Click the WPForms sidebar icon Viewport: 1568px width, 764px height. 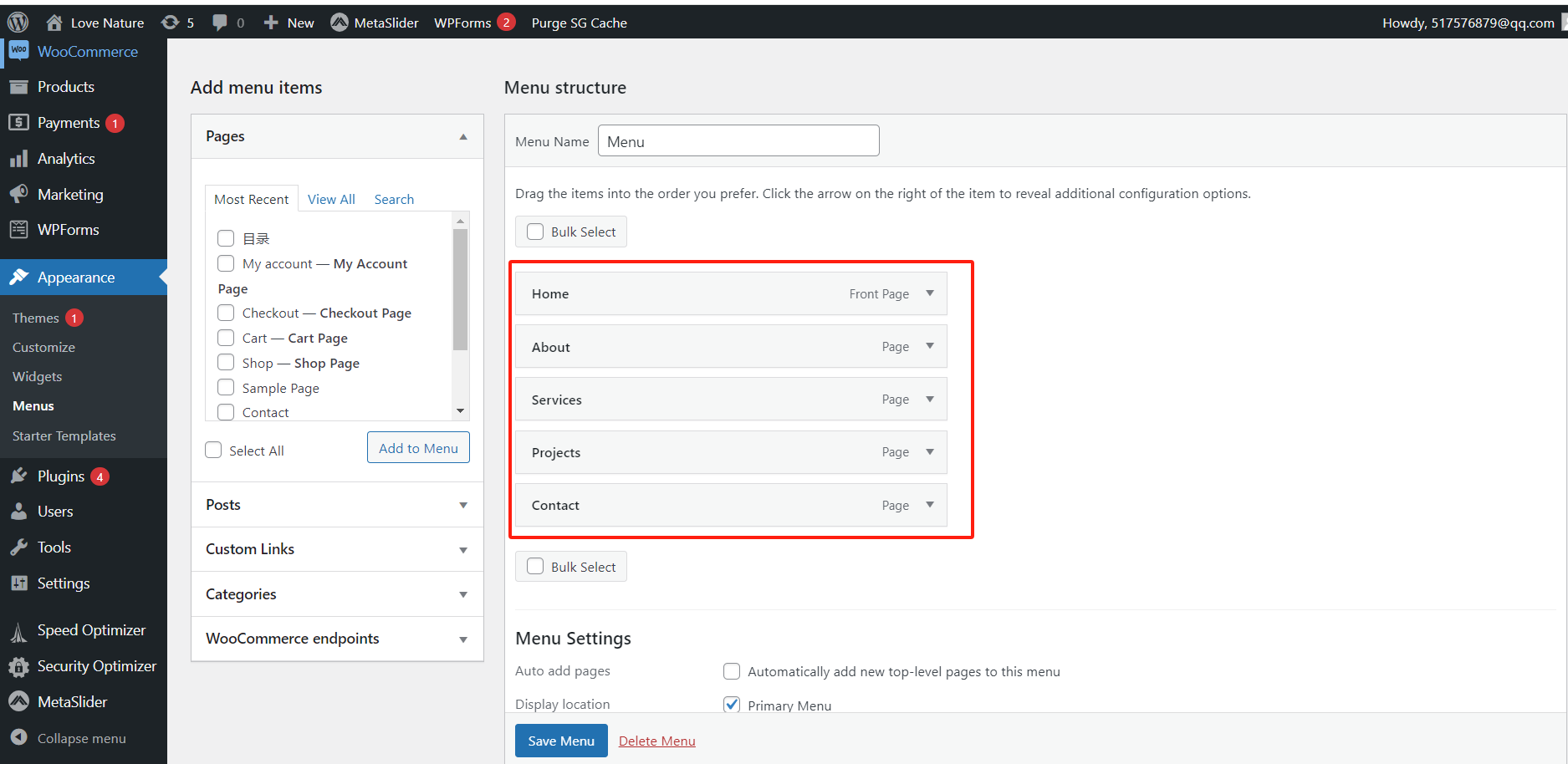pos(18,230)
